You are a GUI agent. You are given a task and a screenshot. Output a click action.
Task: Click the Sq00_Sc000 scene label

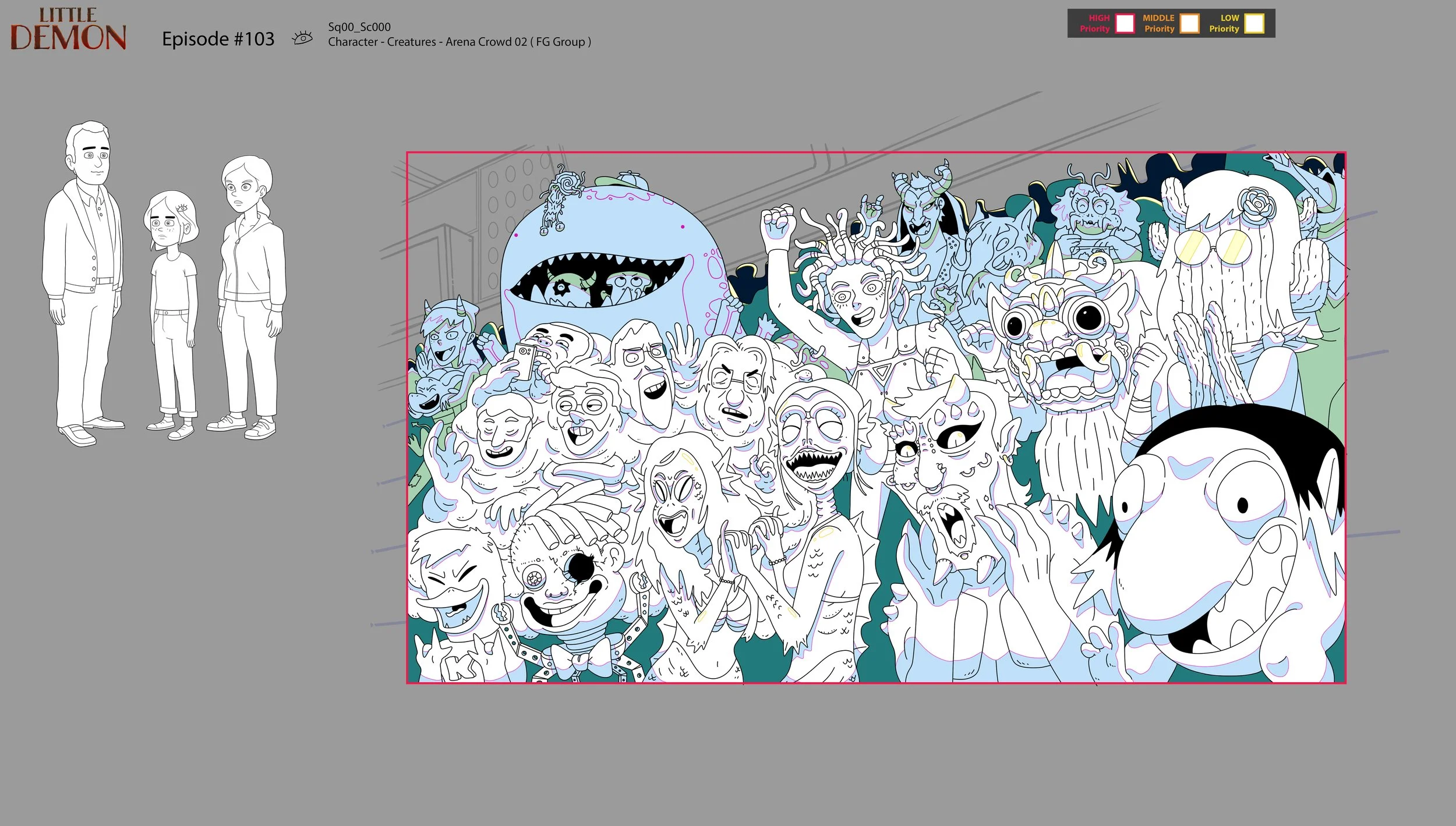pos(359,27)
